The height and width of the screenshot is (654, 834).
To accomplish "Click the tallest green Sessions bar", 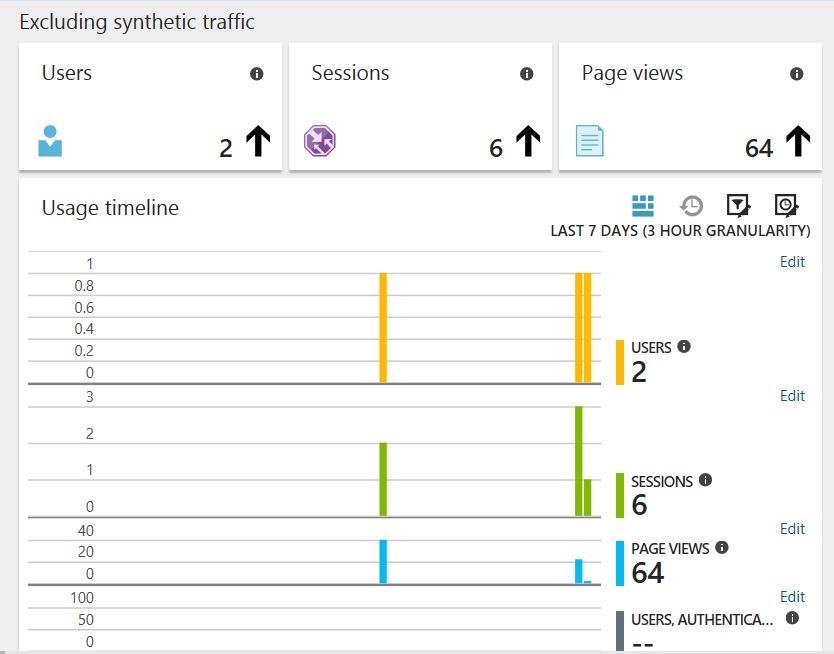I will click(x=579, y=461).
